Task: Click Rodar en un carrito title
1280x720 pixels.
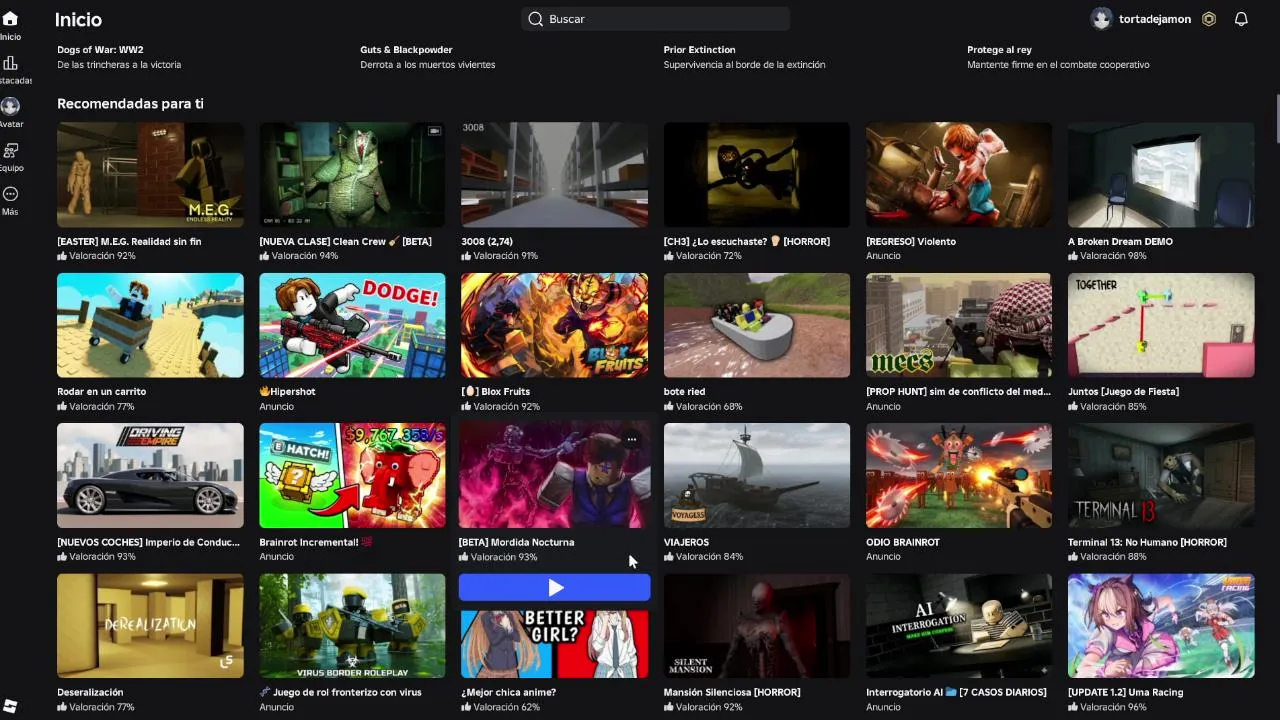Action: click(101, 391)
